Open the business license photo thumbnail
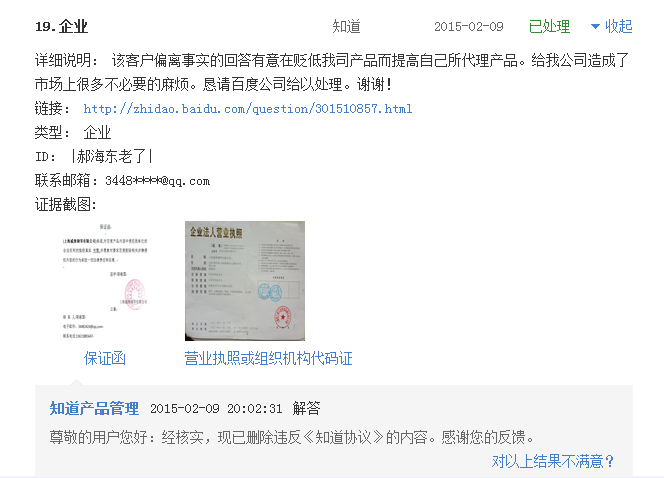Image resolution: width=664 pixels, height=478 pixels. point(245,281)
